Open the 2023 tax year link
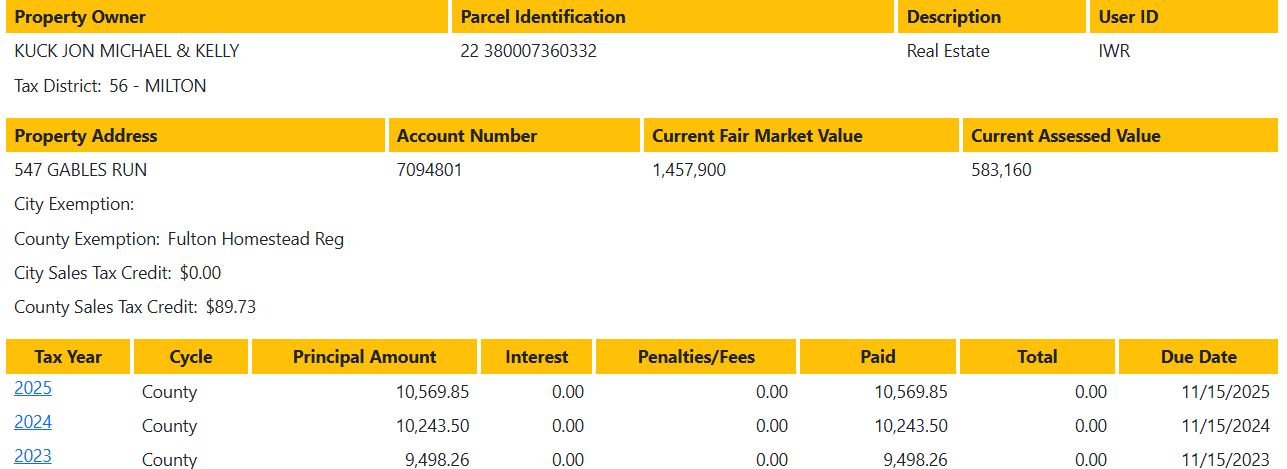The height and width of the screenshot is (469, 1287). [33, 456]
